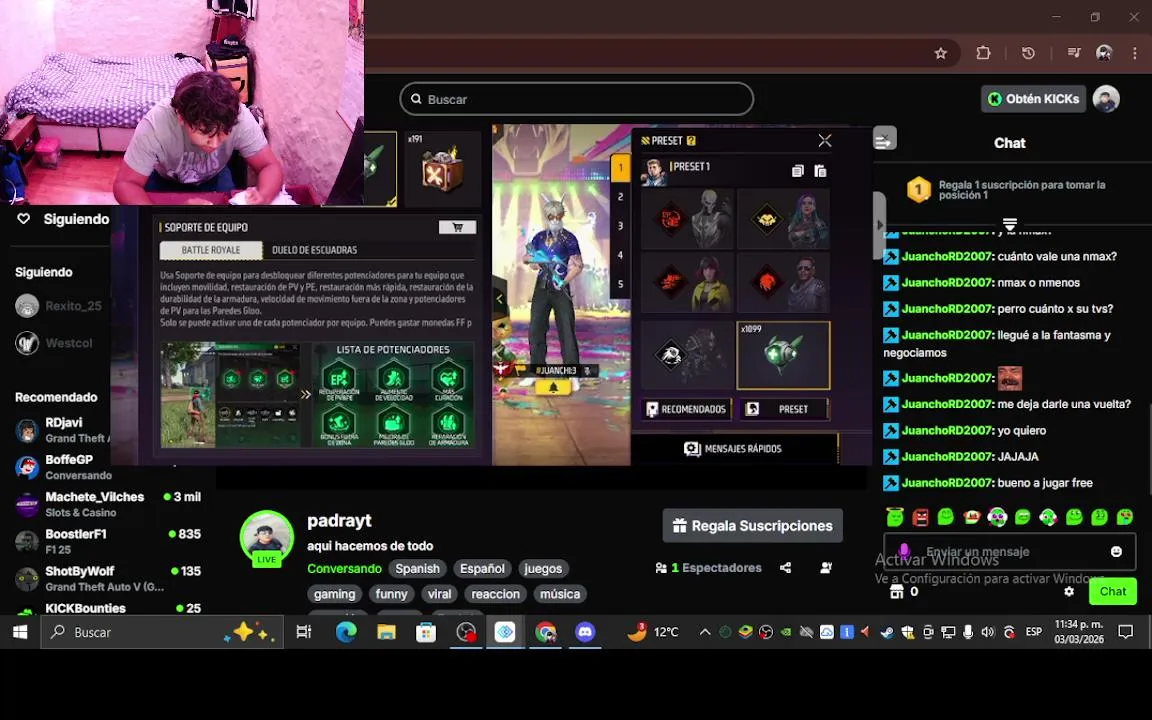This screenshot has width=1152, height=720.
Task: Switch to DUELO DE ESCUADRAS tab
Action: [314, 250]
